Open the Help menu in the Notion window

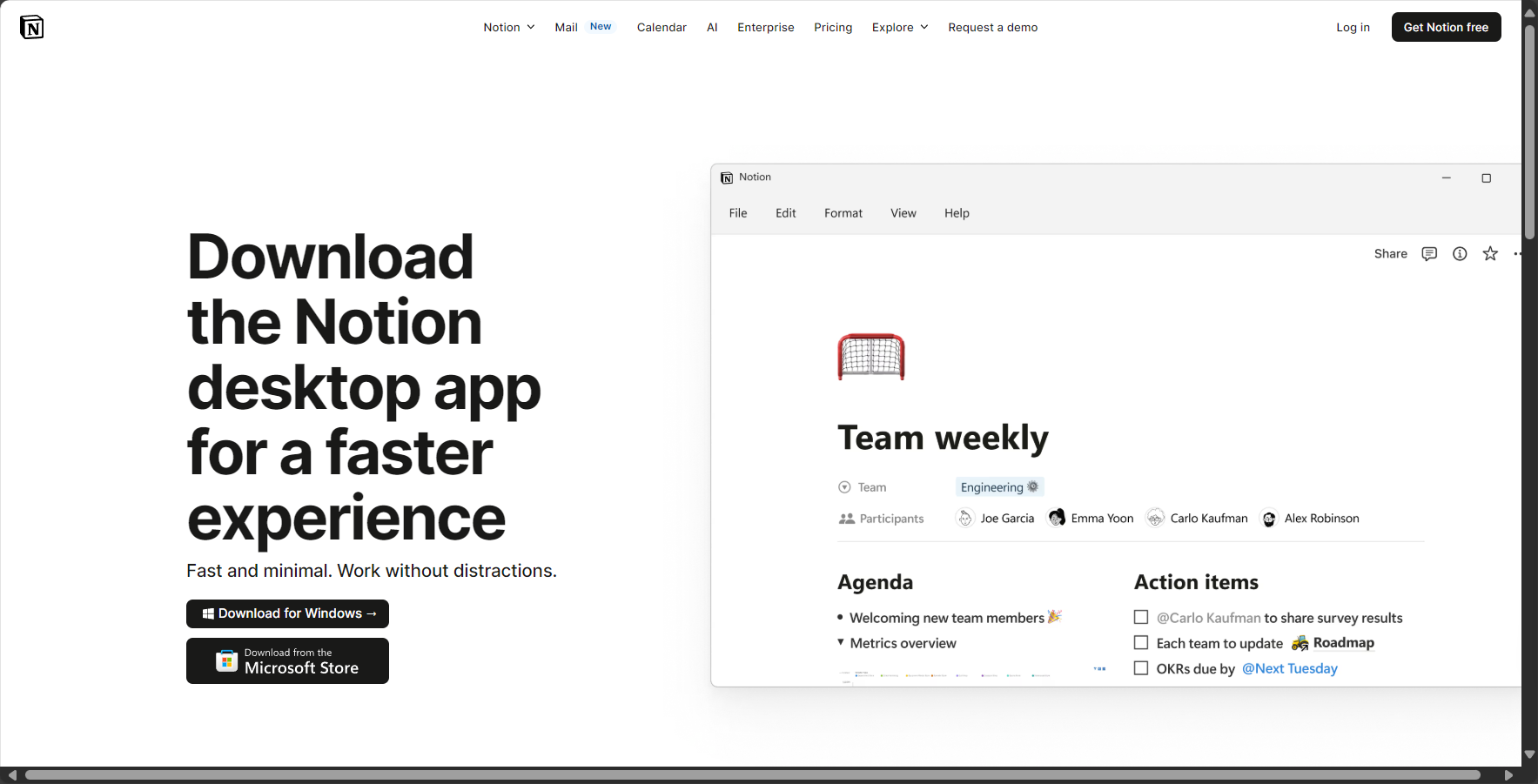[957, 213]
